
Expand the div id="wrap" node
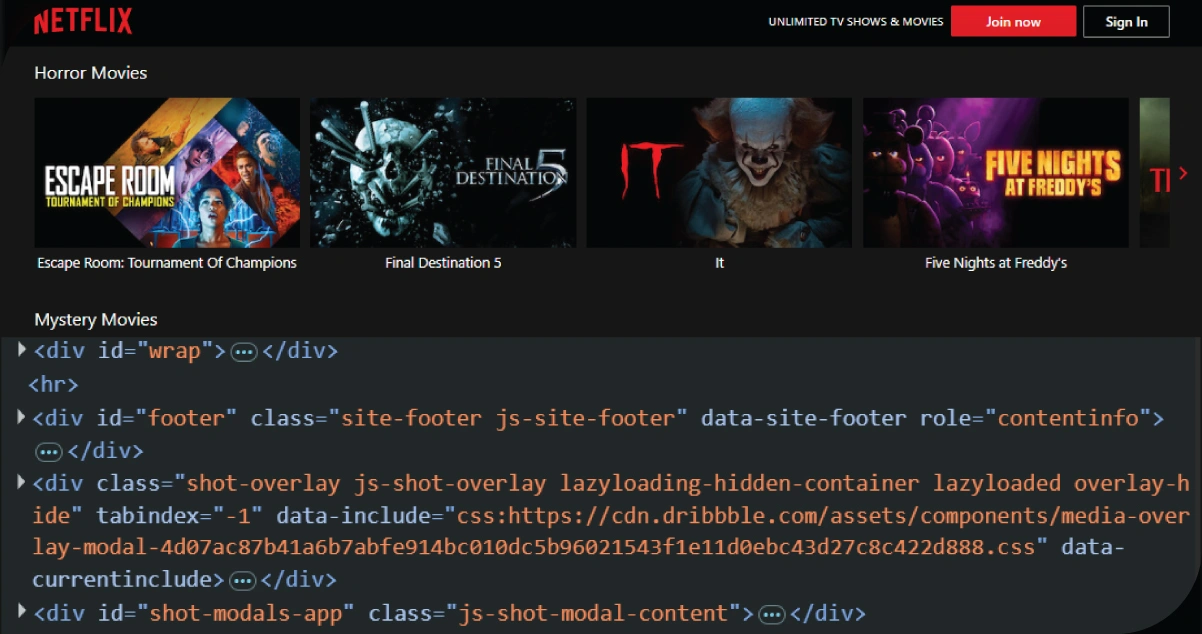22,349
